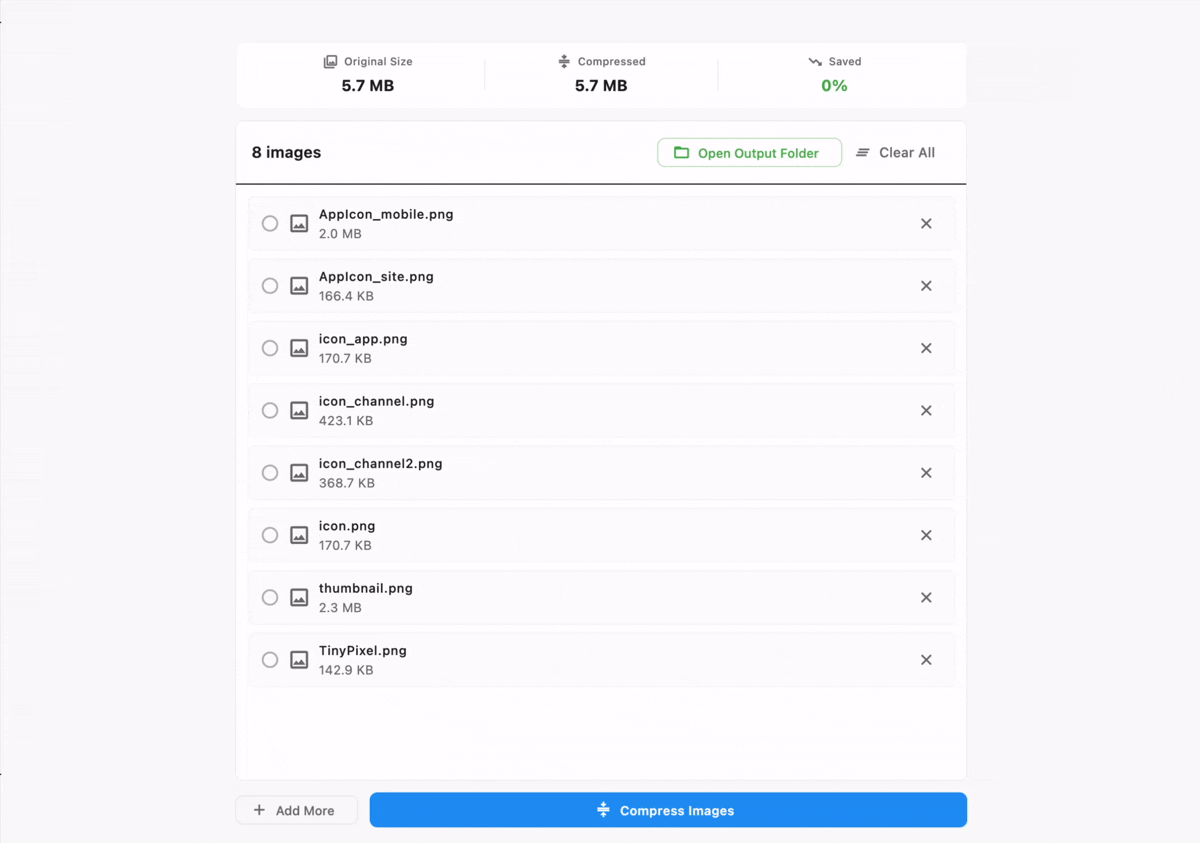Click the Compressed stat icon
Image resolution: width=1200 pixels, height=843 pixels.
coord(564,62)
